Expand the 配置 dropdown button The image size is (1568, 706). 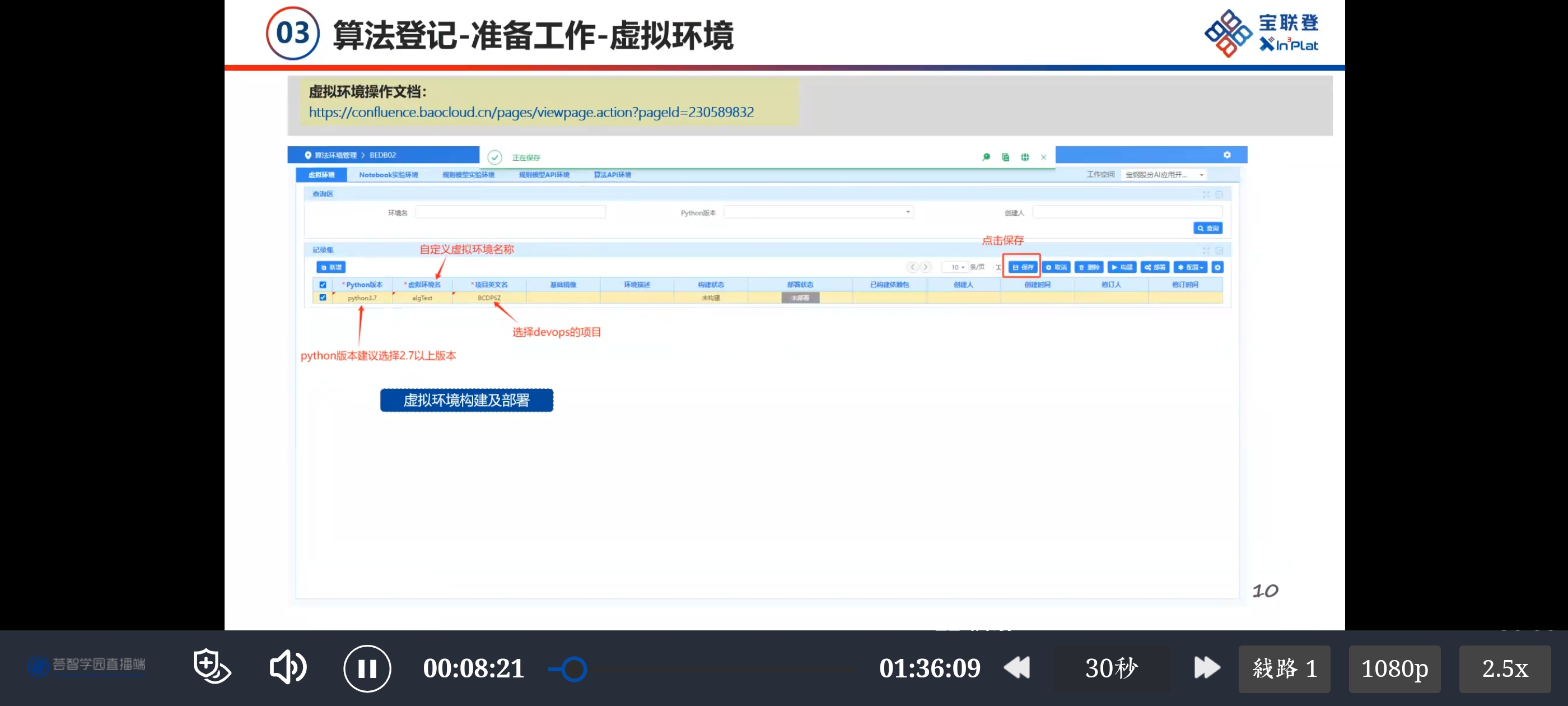(x=1190, y=267)
